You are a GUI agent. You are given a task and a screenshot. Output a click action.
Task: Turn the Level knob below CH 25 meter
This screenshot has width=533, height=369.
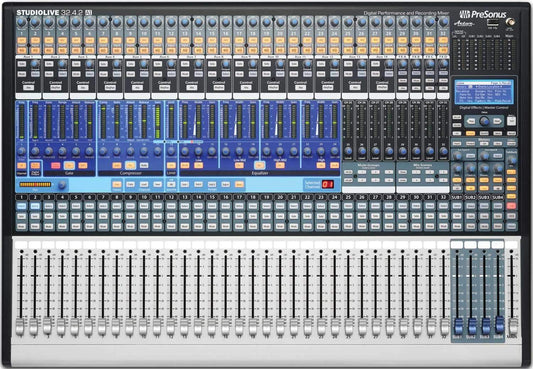pyautogui.click(x=348, y=152)
